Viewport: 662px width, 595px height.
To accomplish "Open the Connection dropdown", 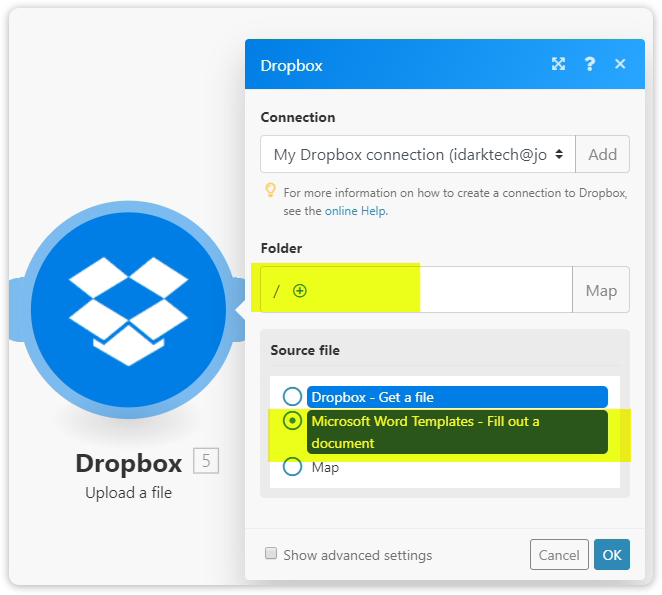I will click(x=418, y=154).
